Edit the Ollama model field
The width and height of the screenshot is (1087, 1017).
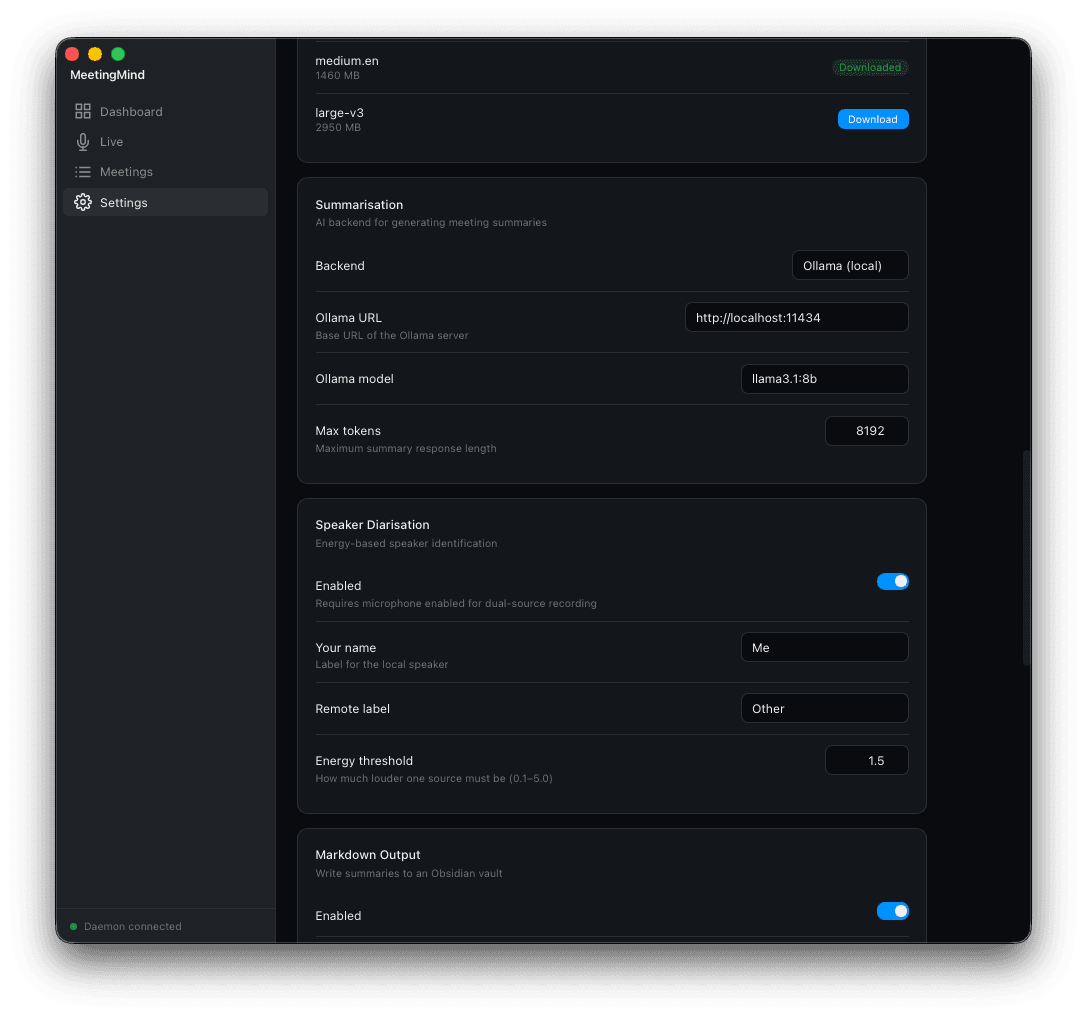824,379
